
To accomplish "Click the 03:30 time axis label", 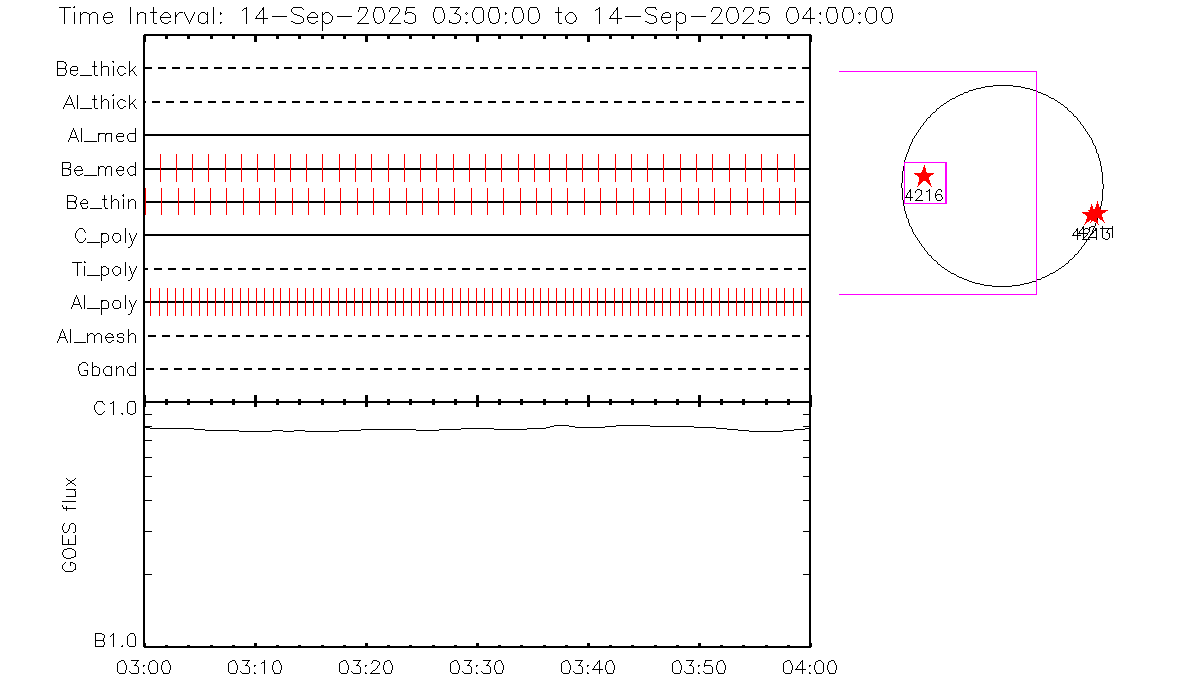I will (x=478, y=667).
